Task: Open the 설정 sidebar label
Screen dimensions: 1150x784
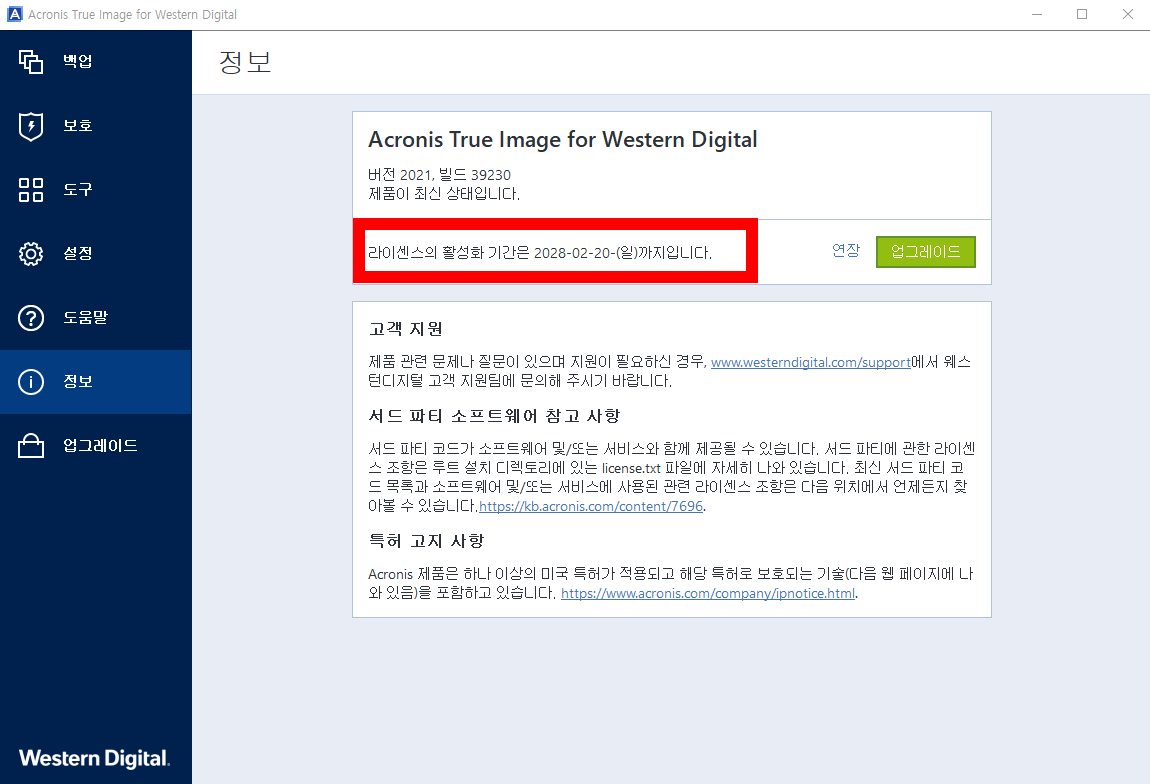Action: tap(78, 254)
